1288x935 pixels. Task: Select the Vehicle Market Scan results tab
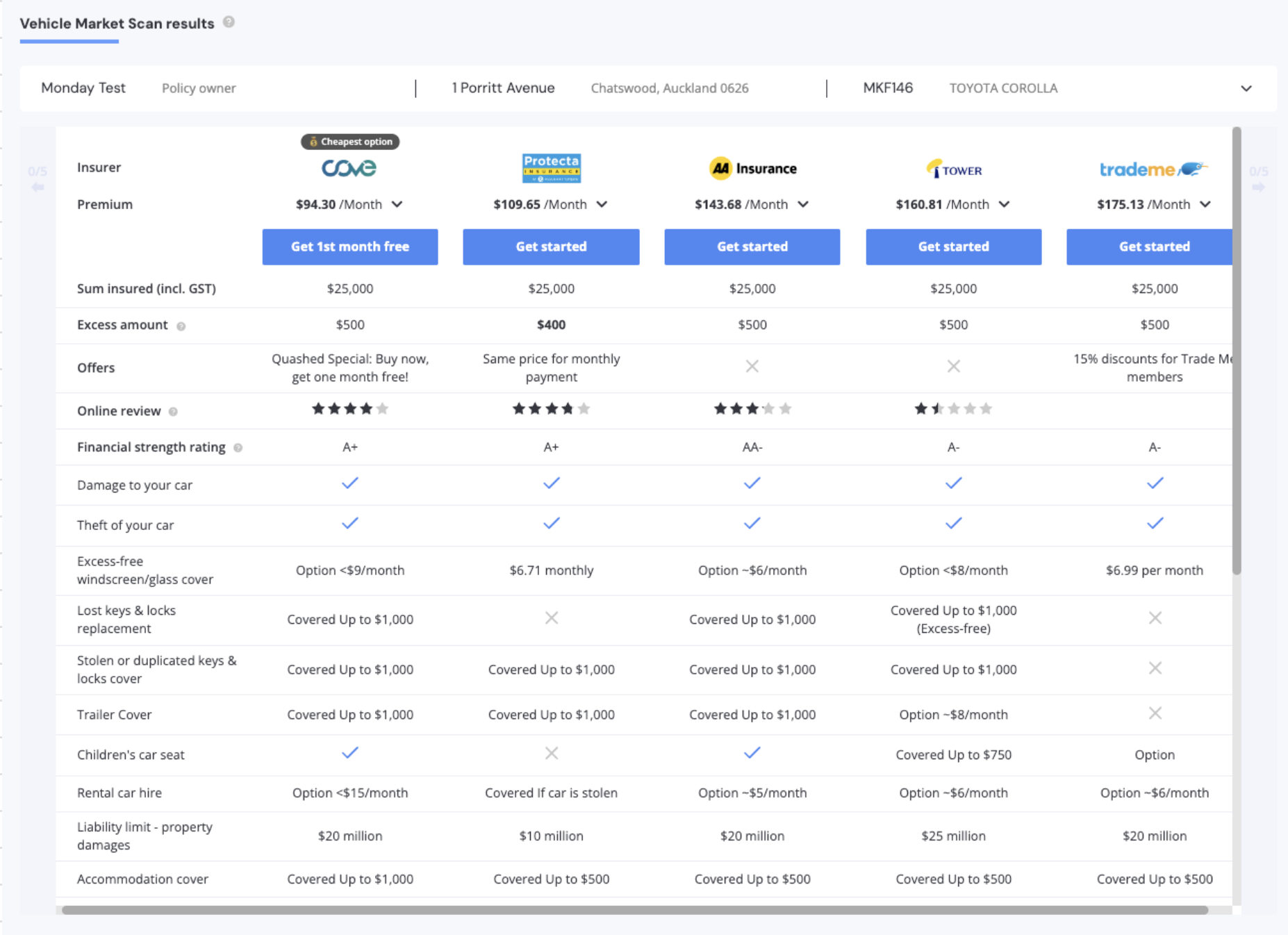pyautogui.click(x=117, y=24)
